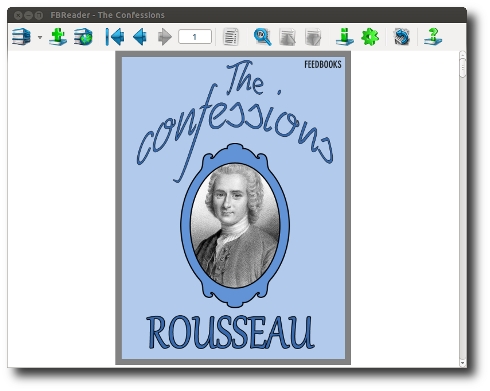Open preferences via the green gear
This screenshot has width=490, height=391.
click(370, 37)
